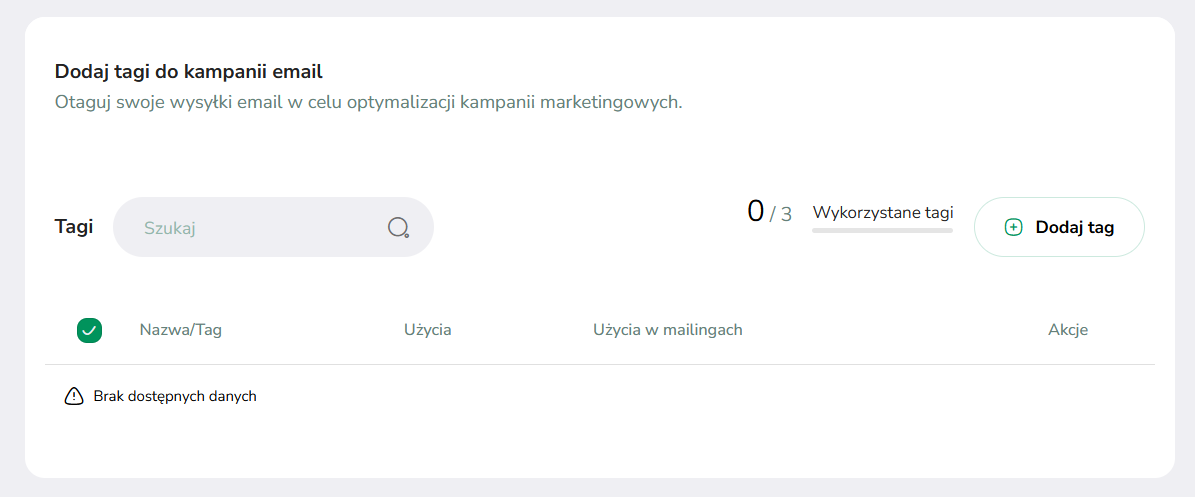Screen dimensions: 1195x497
Task: Select the Użycia w mailingach column header
Action: [668, 330]
